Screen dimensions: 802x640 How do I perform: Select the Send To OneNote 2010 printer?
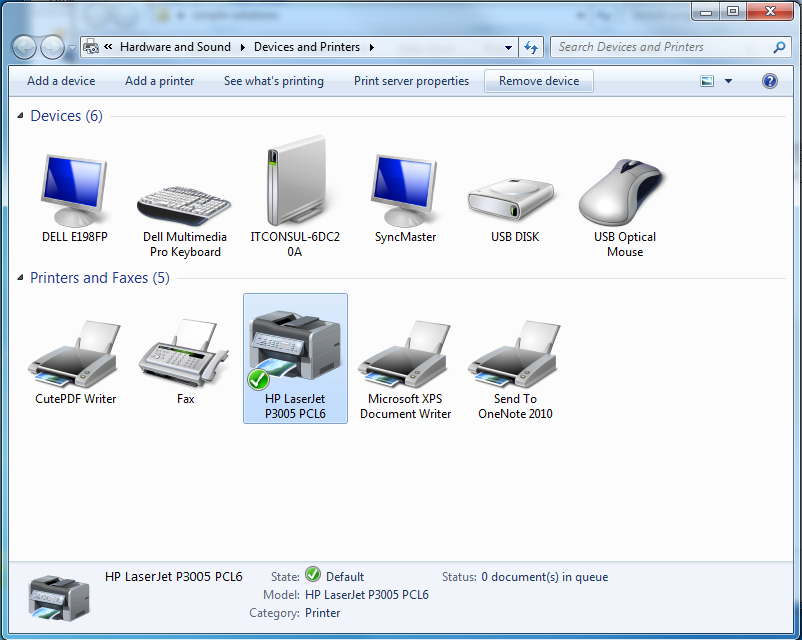[x=515, y=356]
